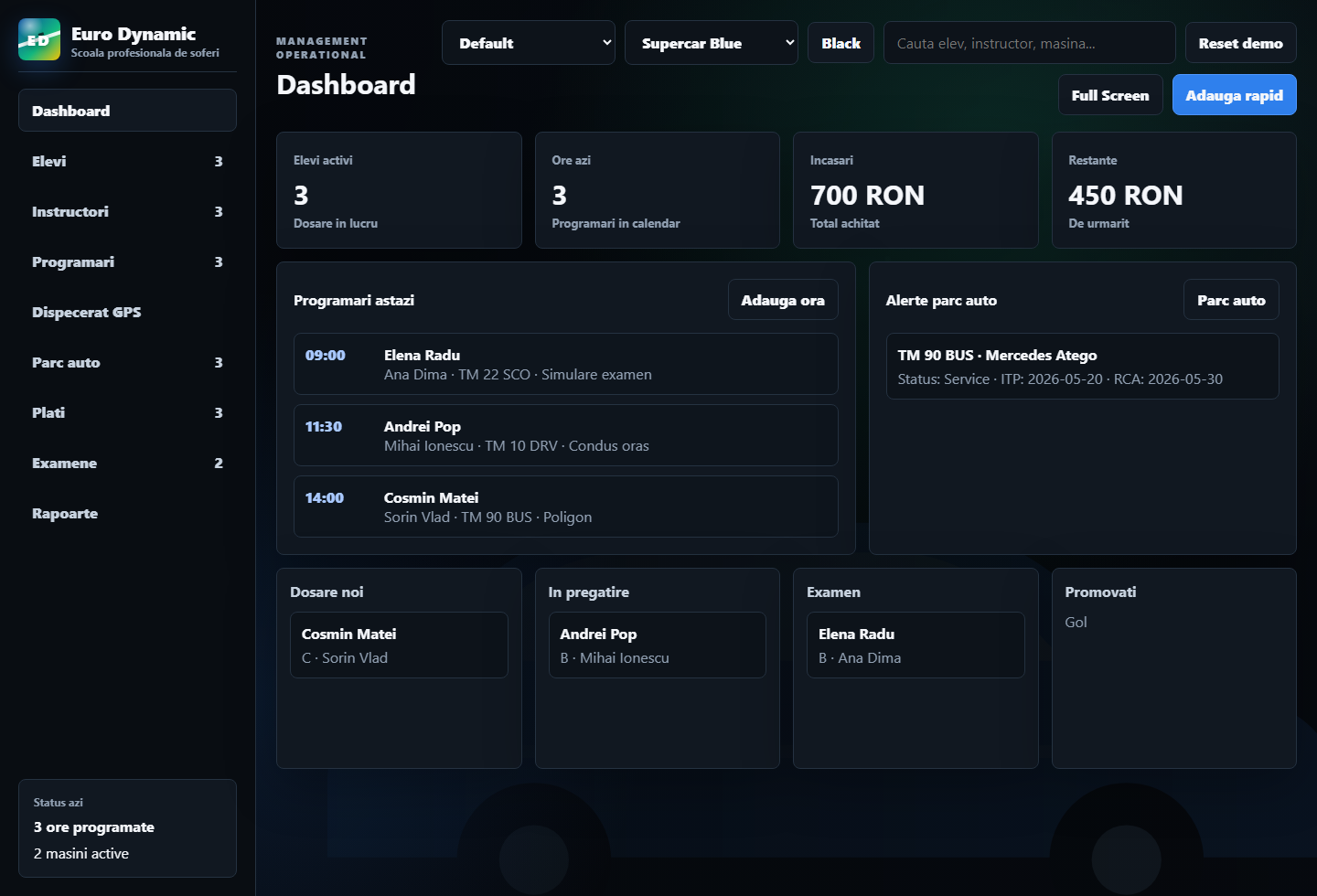
Task: Click the 2 masini active text
Action: [x=81, y=853]
